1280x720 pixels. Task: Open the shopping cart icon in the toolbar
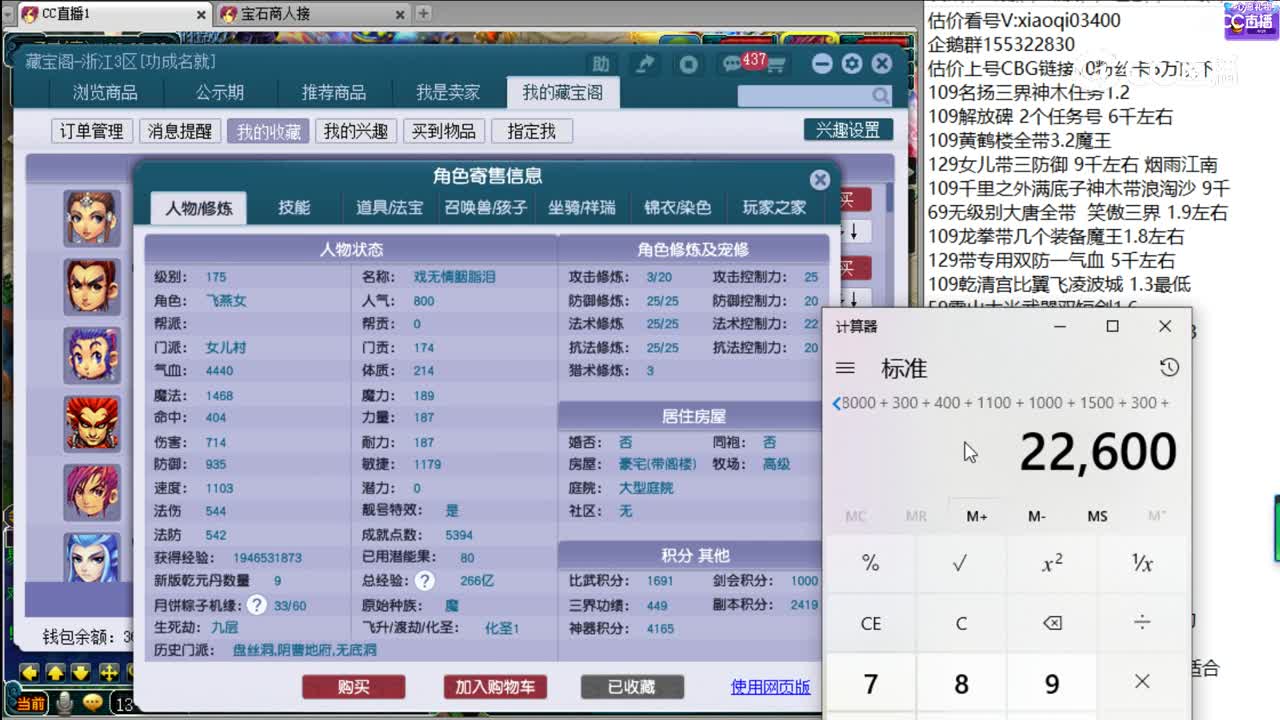tap(778, 63)
